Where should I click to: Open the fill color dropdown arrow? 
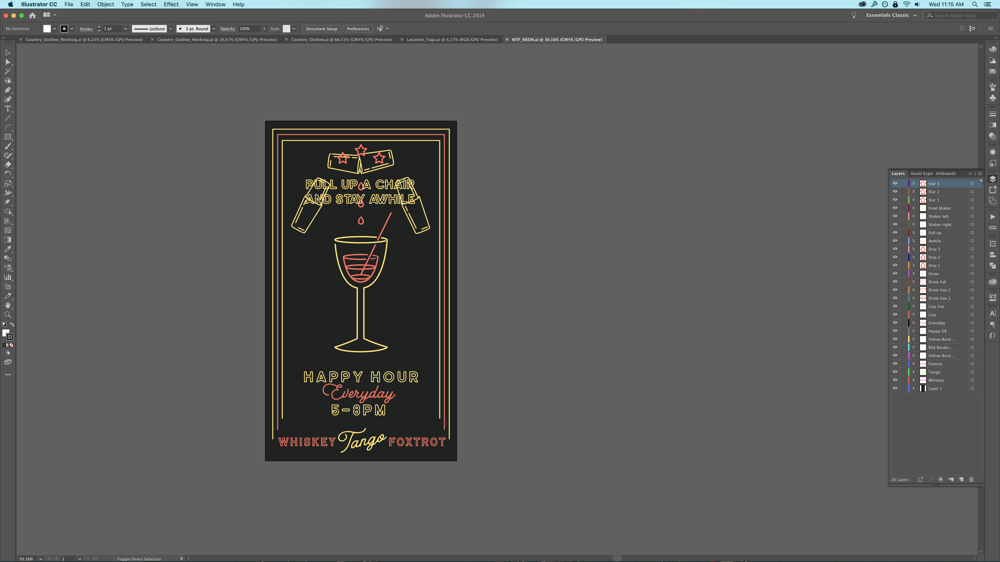[x=54, y=29]
